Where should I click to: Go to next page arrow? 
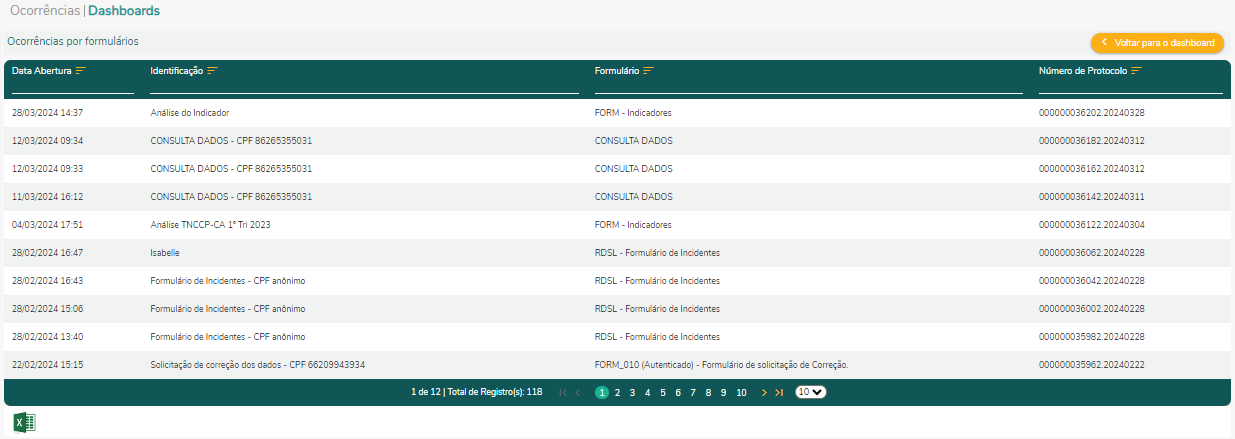click(764, 393)
